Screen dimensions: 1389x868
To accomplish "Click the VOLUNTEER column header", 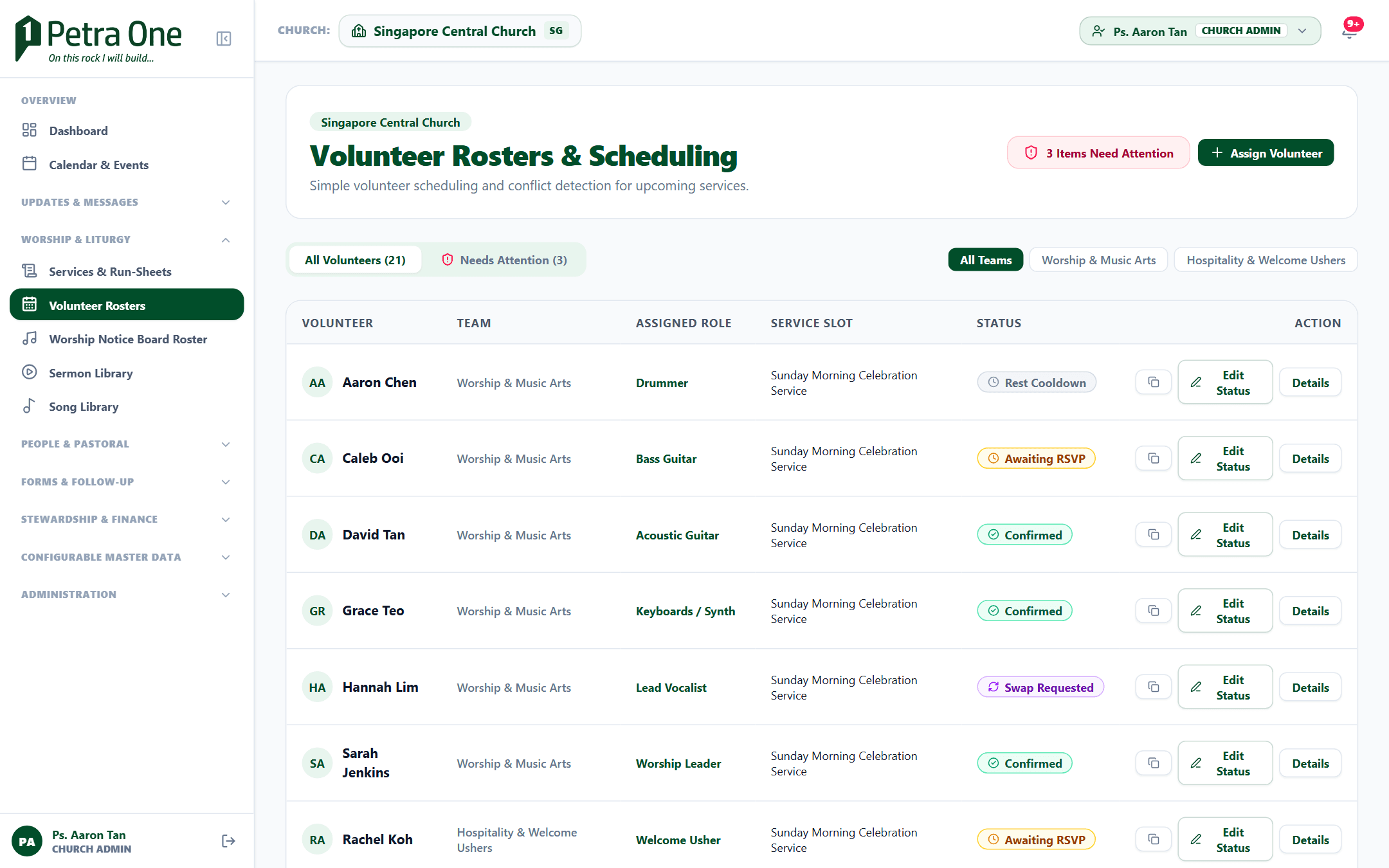I will coord(338,323).
